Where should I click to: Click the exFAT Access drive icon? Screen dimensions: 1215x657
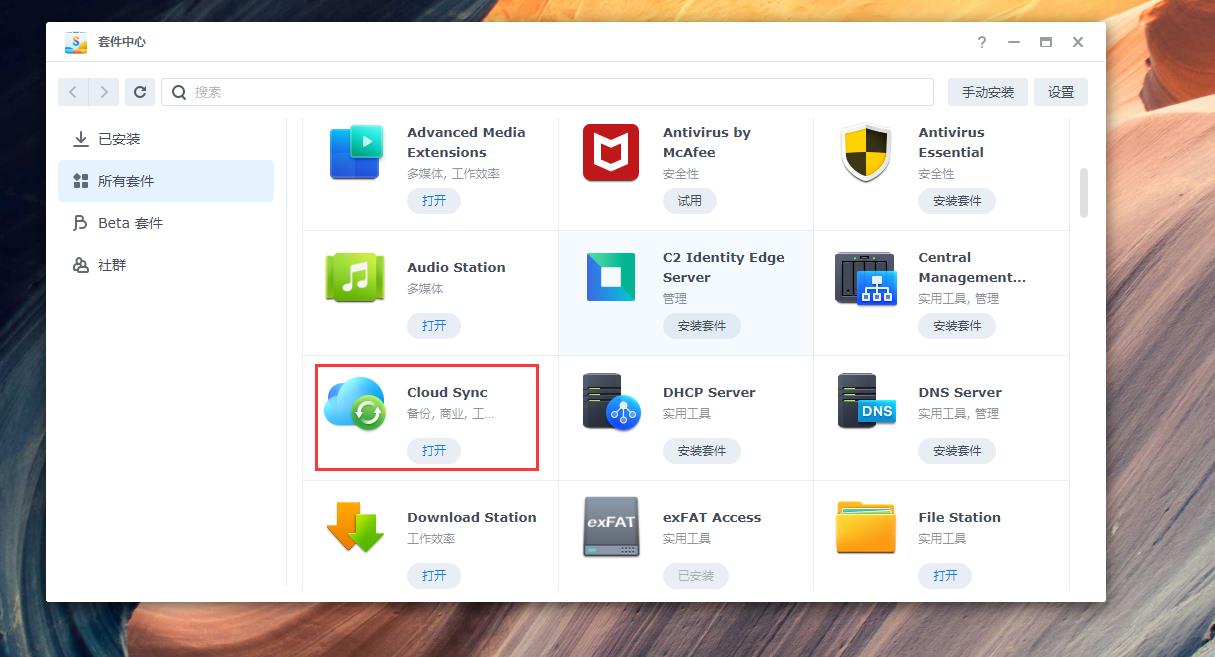(x=611, y=527)
